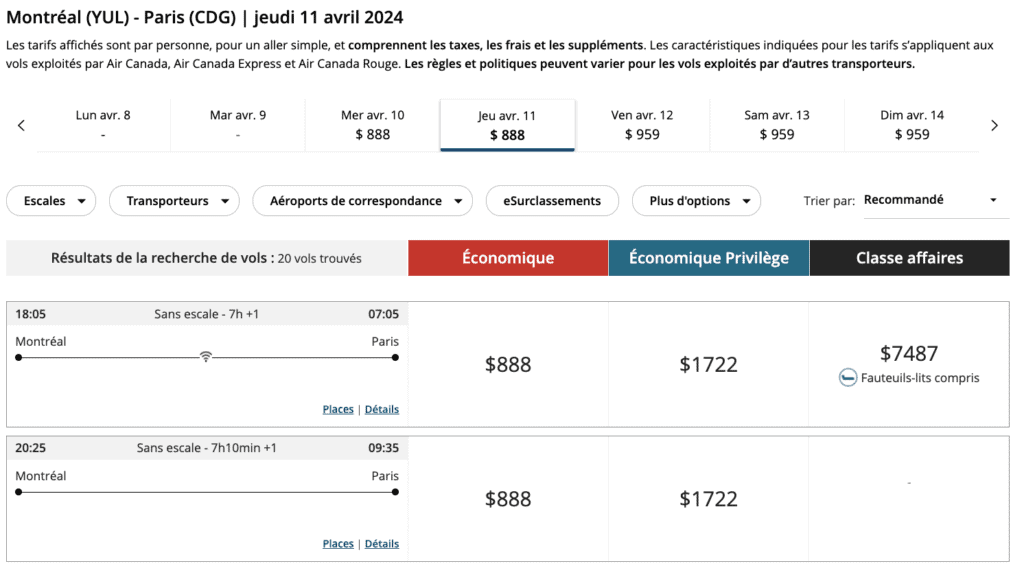Click the lie-flat seat icon for Fauteuils-lits
The height and width of the screenshot is (566, 1024).
(x=847, y=378)
